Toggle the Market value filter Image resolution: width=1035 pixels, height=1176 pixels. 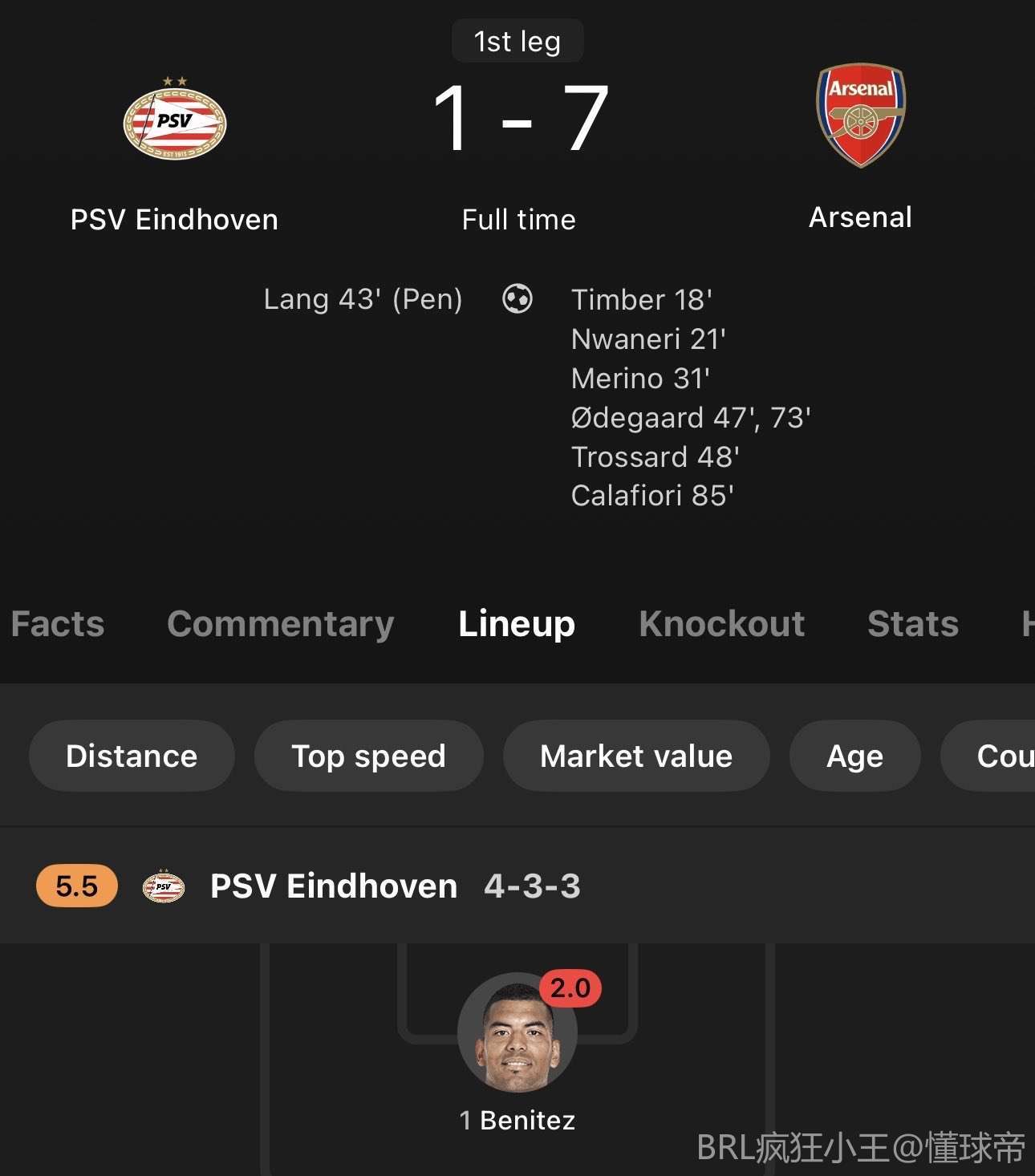[636, 756]
